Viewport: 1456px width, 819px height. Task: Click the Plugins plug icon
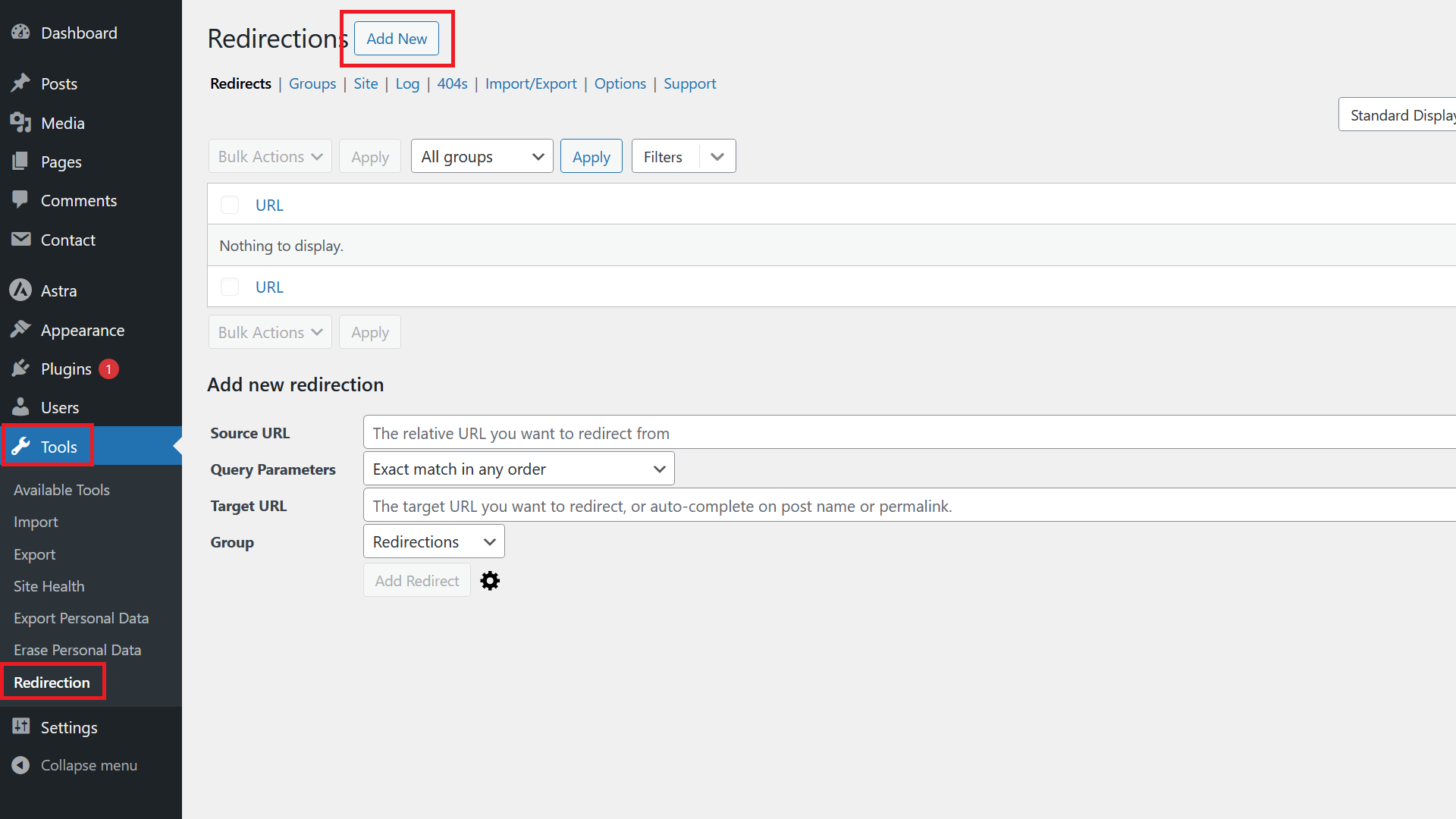20,368
